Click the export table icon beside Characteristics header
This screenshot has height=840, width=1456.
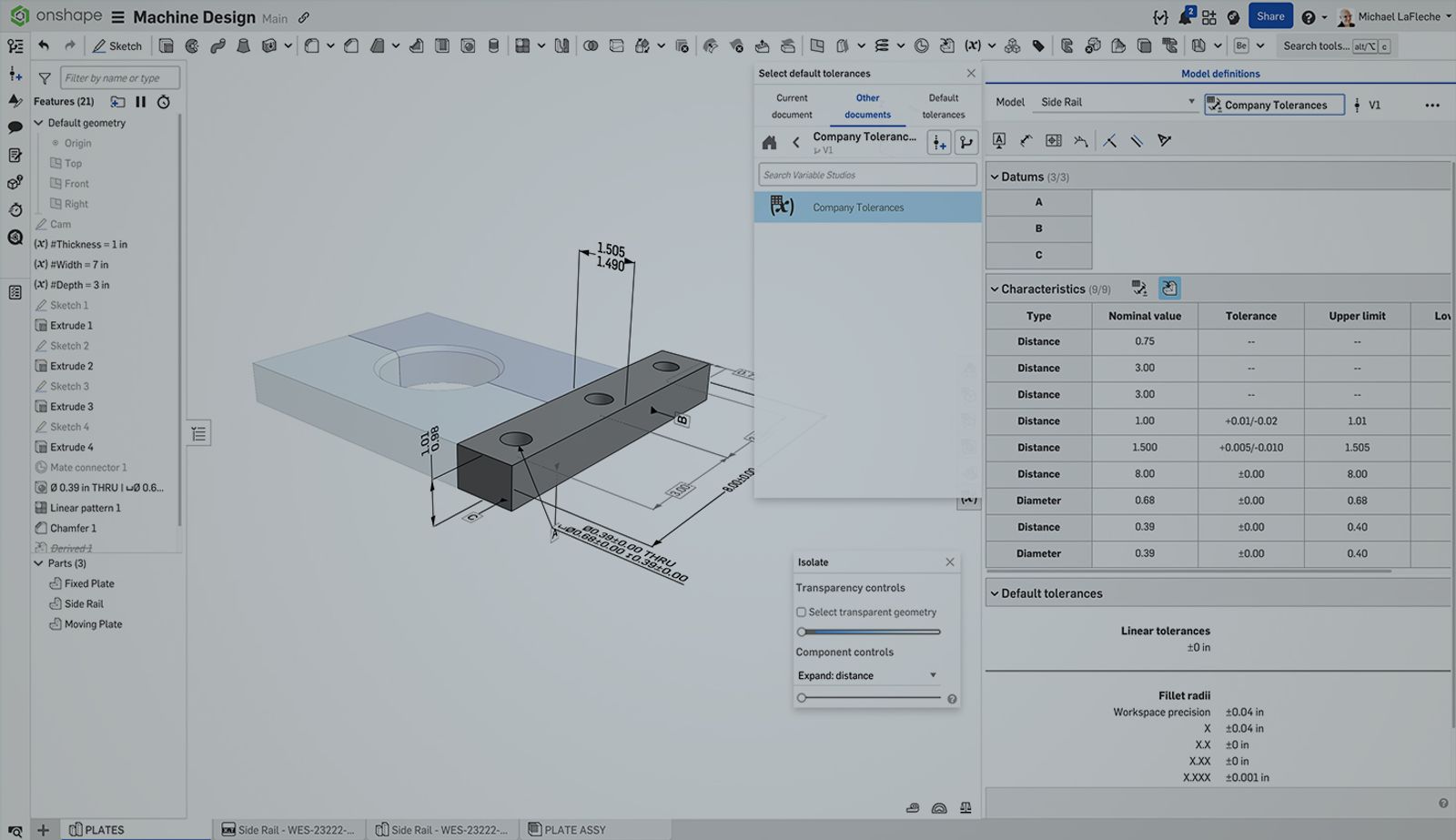pyautogui.click(x=1138, y=288)
